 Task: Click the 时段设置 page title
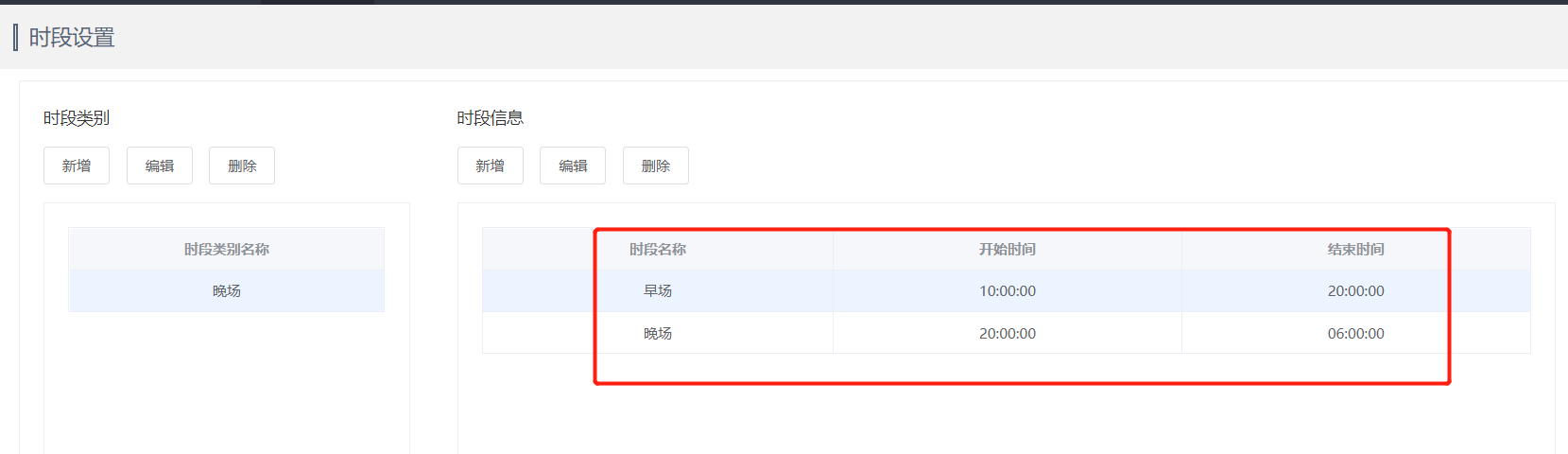(72, 38)
